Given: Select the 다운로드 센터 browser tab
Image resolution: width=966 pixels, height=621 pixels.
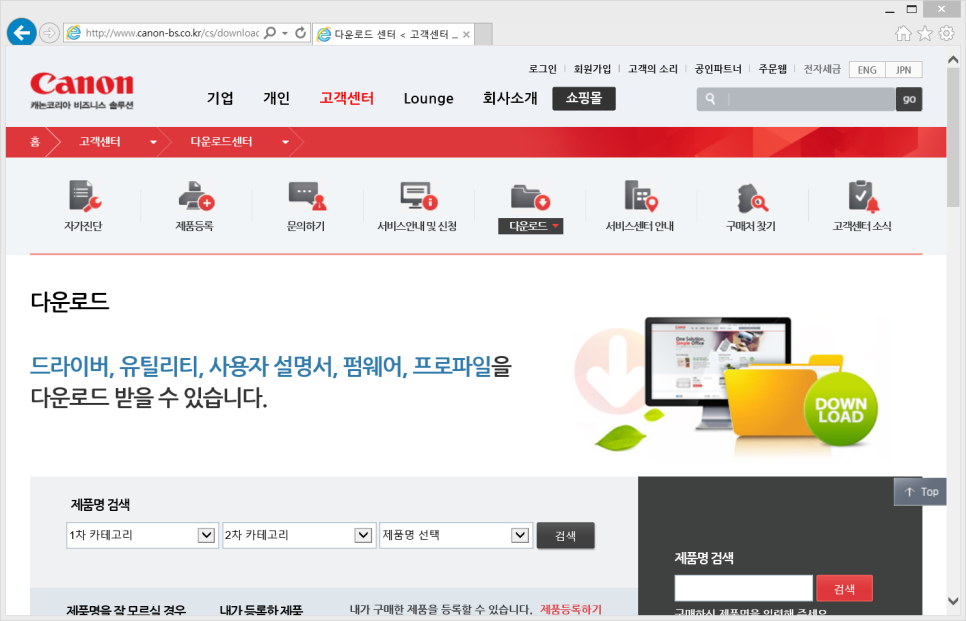Looking at the screenshot, I should coord(394,34).
